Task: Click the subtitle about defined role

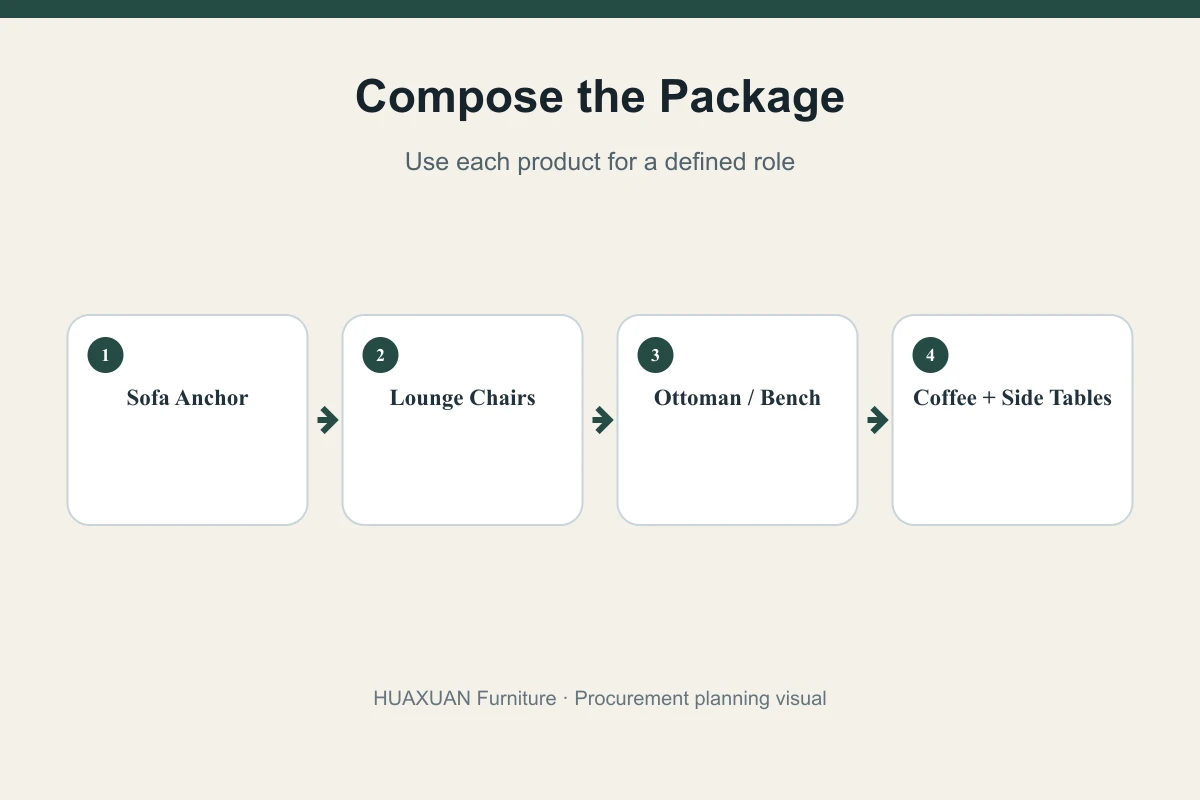Action: 600,162
